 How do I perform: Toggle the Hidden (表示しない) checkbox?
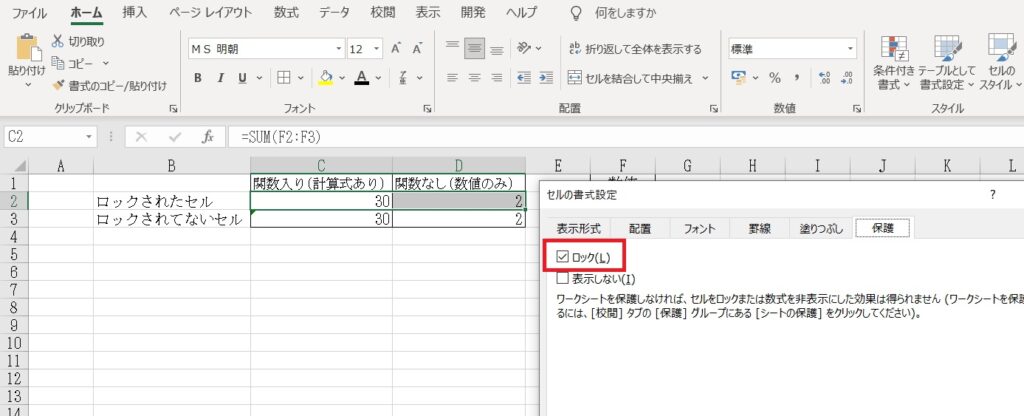[562, 279]
